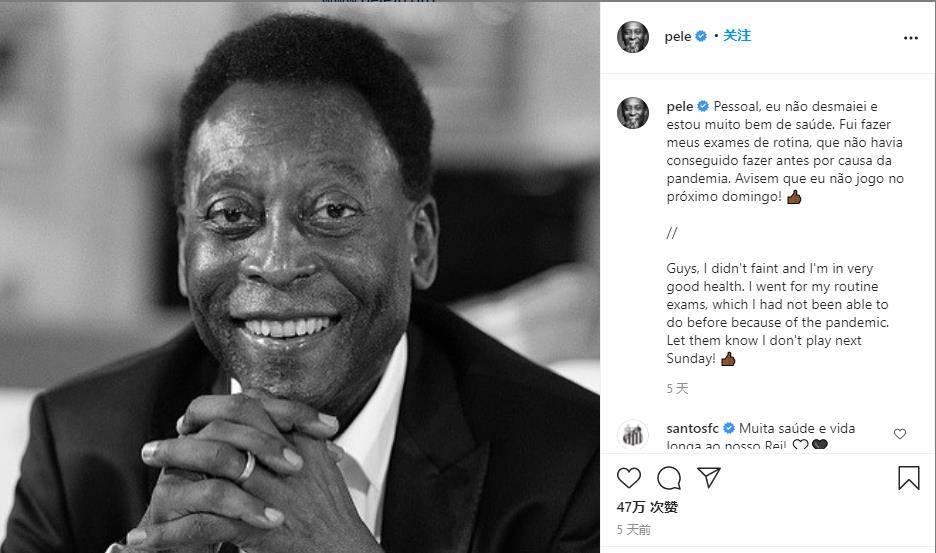View the 47万 次赞 likes count
The image size is (936, 553).
tap(647, 508)
